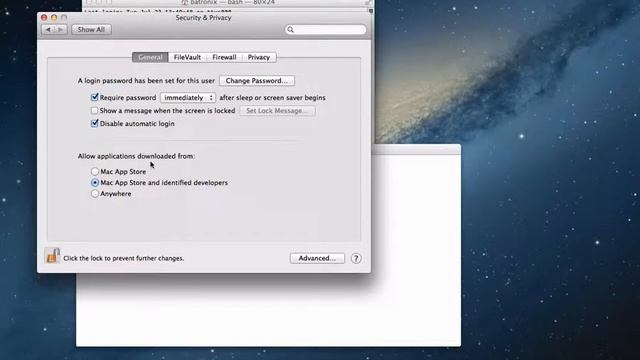Viewport: 640px width, 360px height.
Task: Click the lock icon to prevent changes
Action: (x=53, y=256)
